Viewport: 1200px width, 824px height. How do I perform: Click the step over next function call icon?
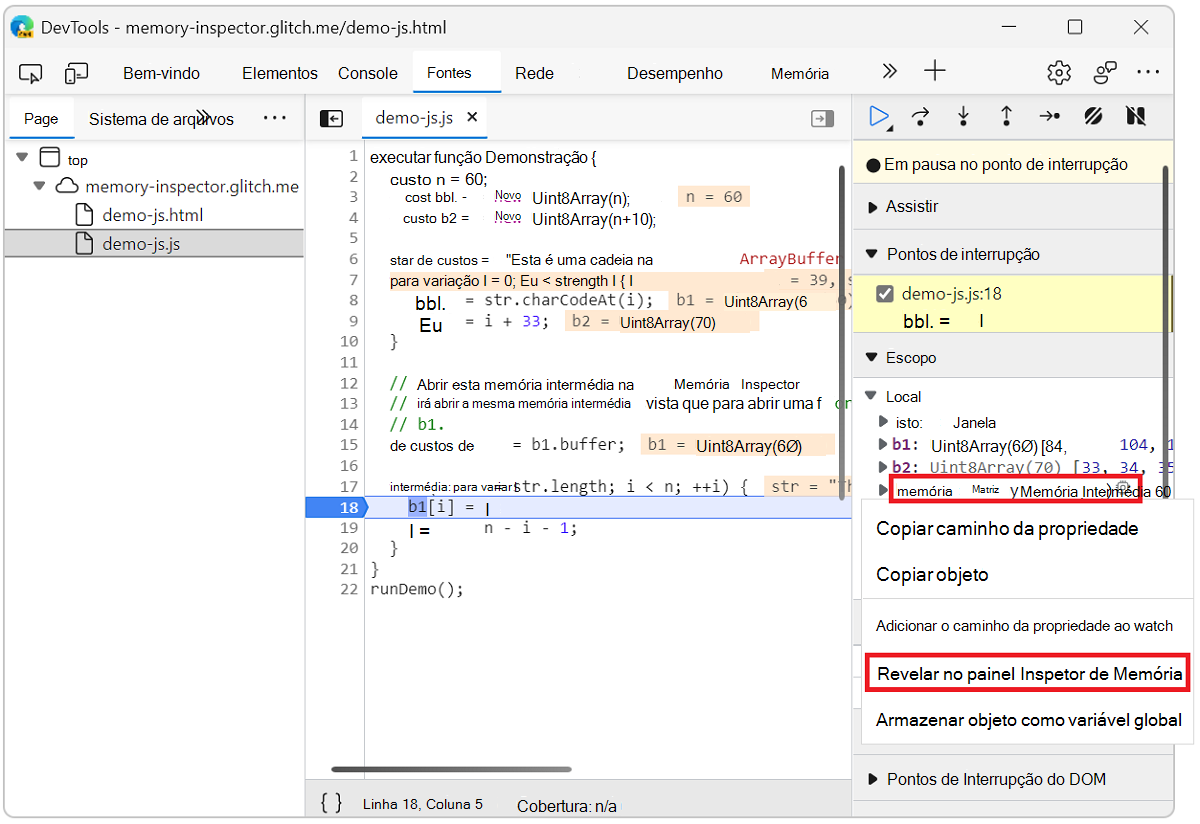point(920,117)
